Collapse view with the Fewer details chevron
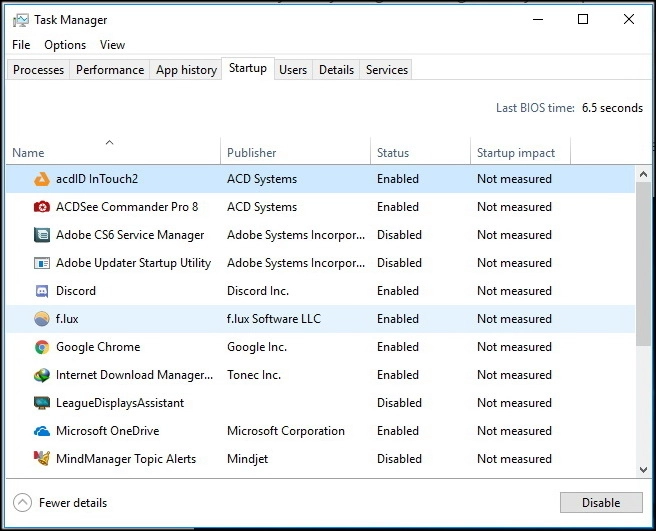Screen dimensions: 656x531 pos(23,503)
